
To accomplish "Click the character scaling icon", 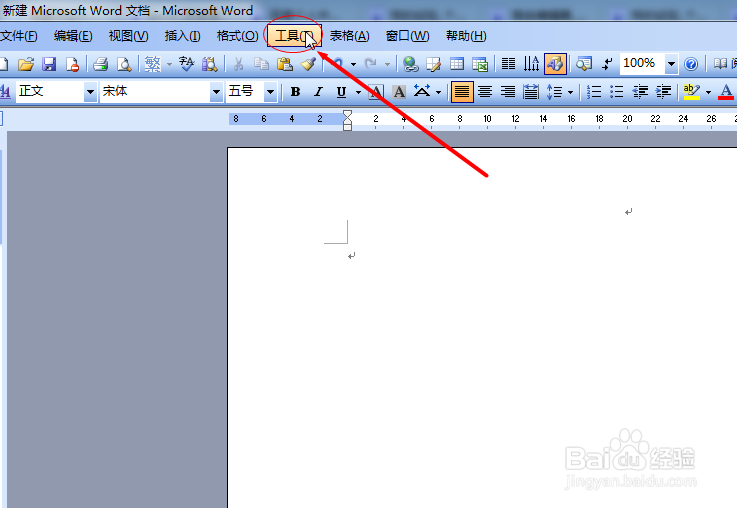I will [x=422, y=92].
